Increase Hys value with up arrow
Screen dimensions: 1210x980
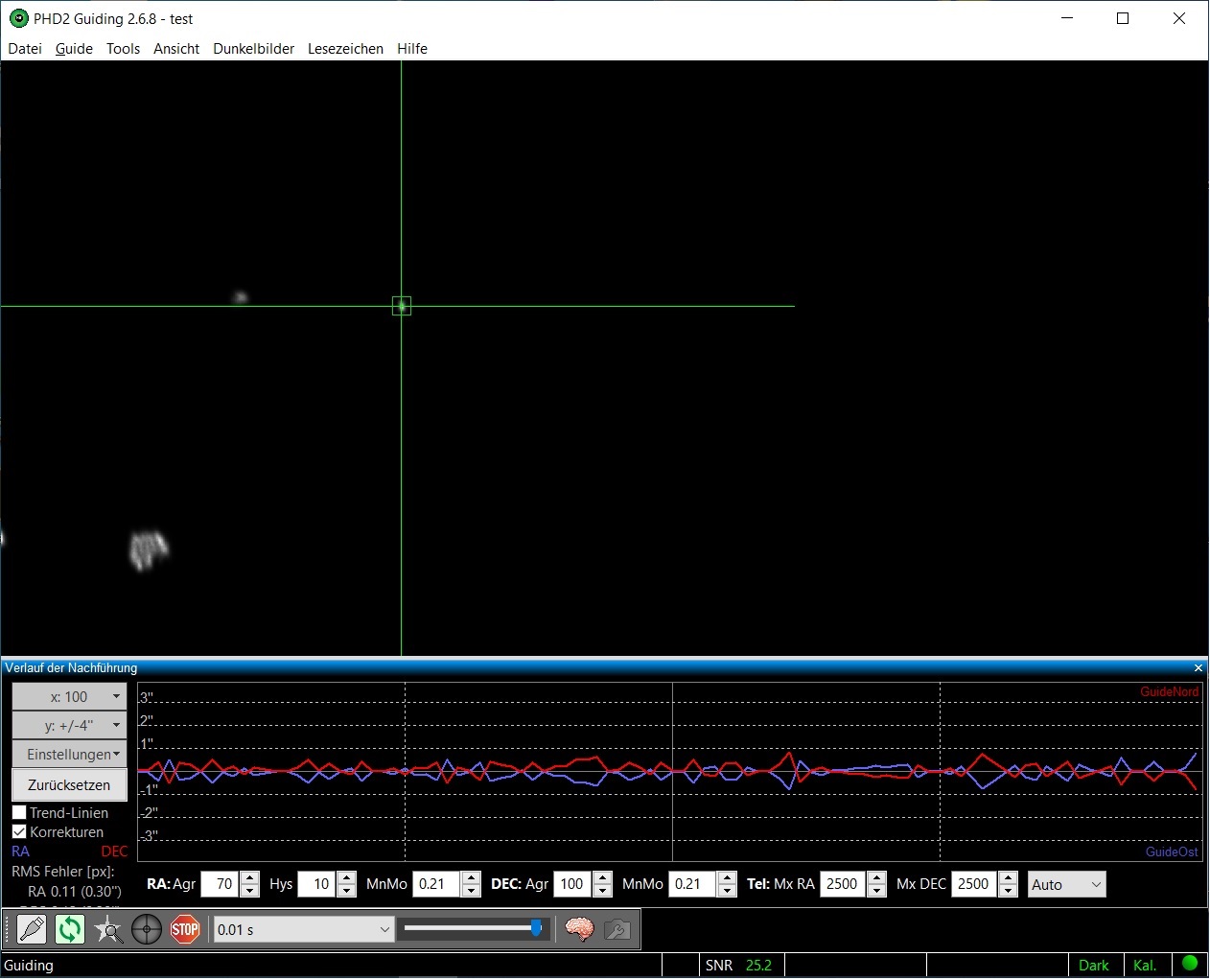(x=347, y=877)
